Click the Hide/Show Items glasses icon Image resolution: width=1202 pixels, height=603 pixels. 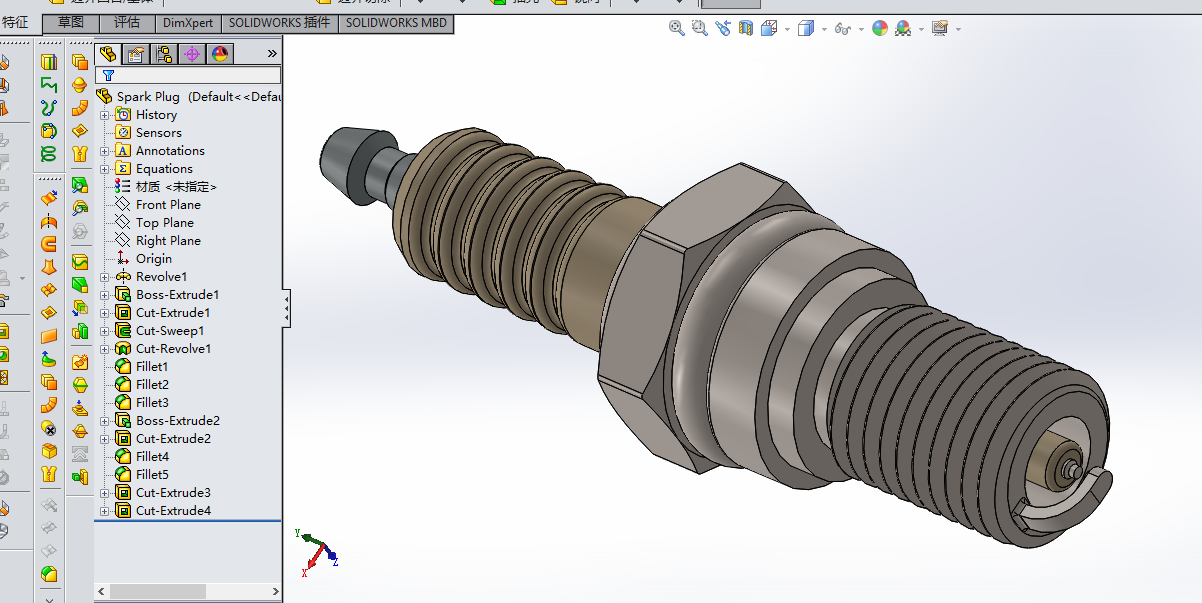842,29
